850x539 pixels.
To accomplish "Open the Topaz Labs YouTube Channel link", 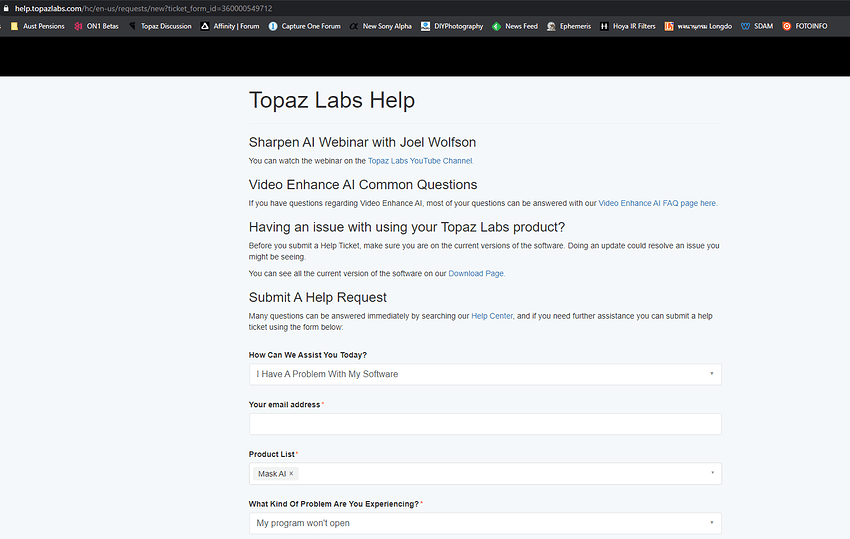I will pos(421,161).
